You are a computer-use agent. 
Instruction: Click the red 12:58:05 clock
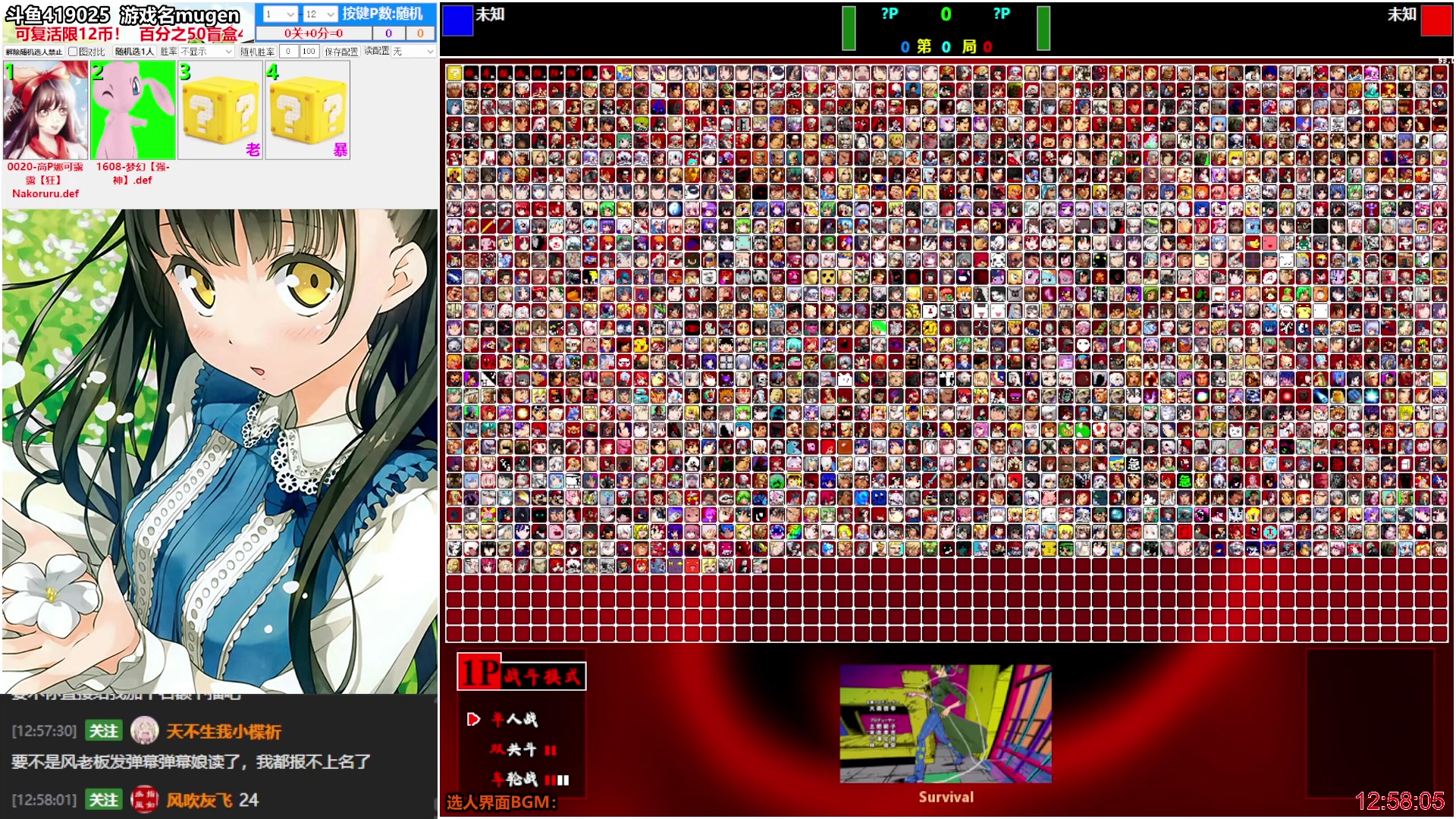(1399, 801)
